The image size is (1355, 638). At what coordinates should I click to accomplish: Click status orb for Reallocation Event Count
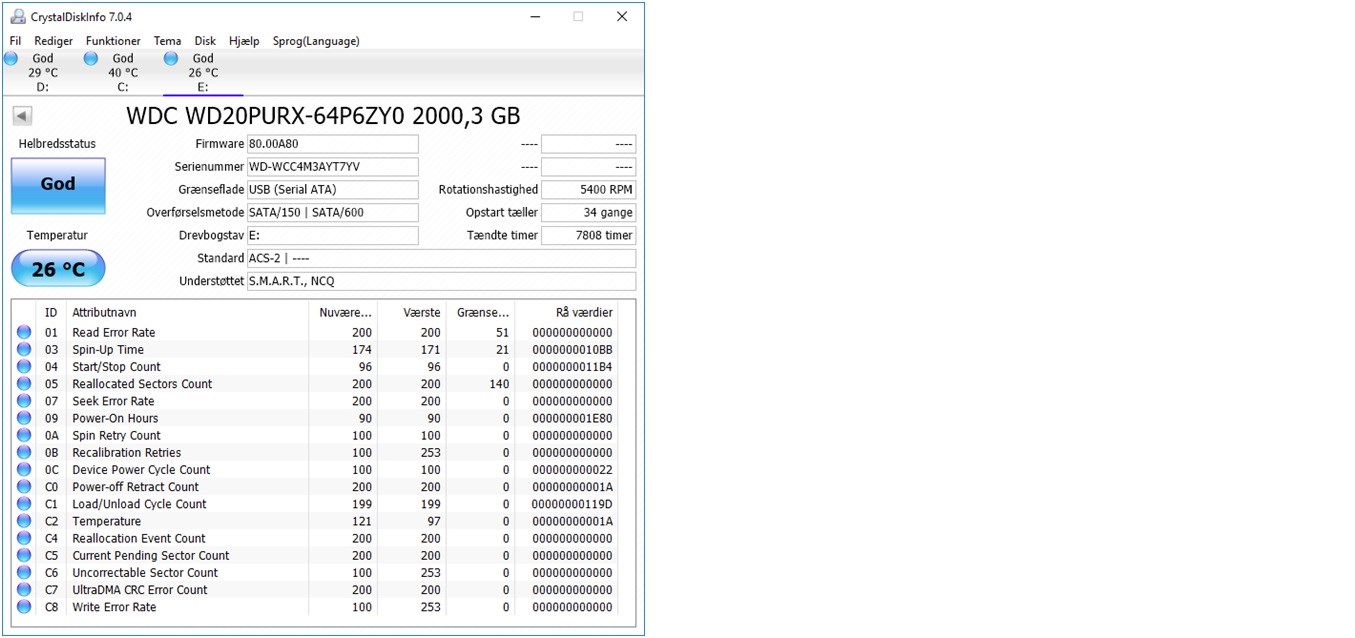pyautogui.click(x=24, y=538)
